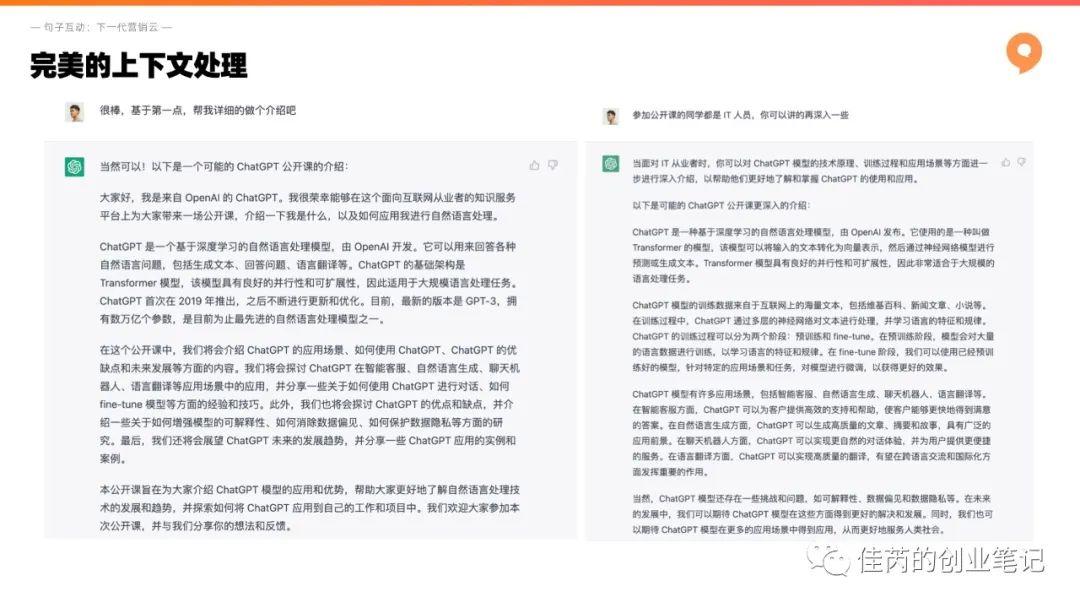Click the user avatar next to '很棒，基于第一点'

(74, 112)
